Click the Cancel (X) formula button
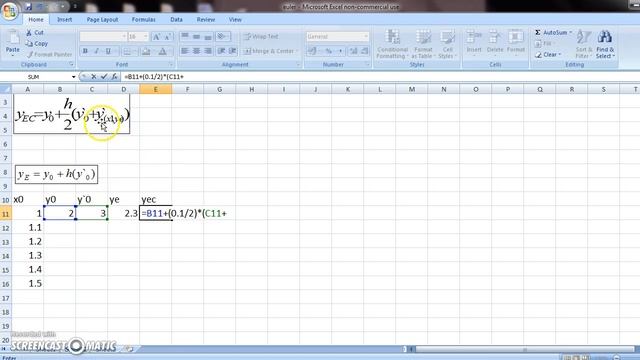The height and width of the screenshot is (360, 640). pos(93,76)
